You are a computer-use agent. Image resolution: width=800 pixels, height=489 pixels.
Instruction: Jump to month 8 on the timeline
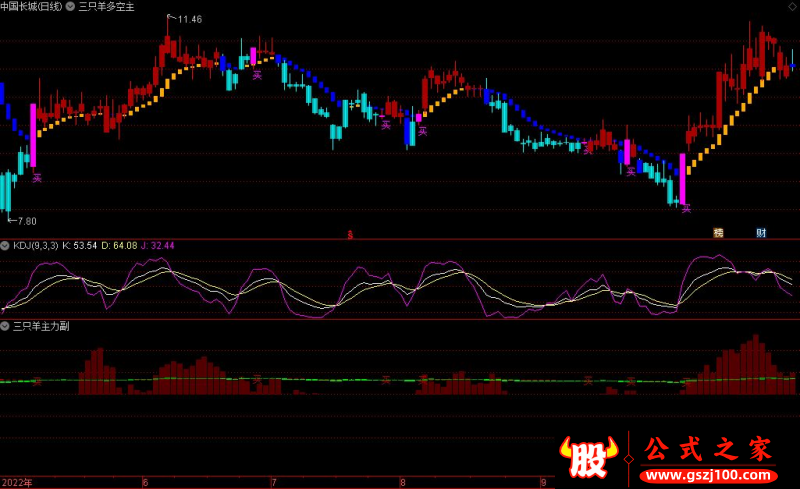(403, 482)
